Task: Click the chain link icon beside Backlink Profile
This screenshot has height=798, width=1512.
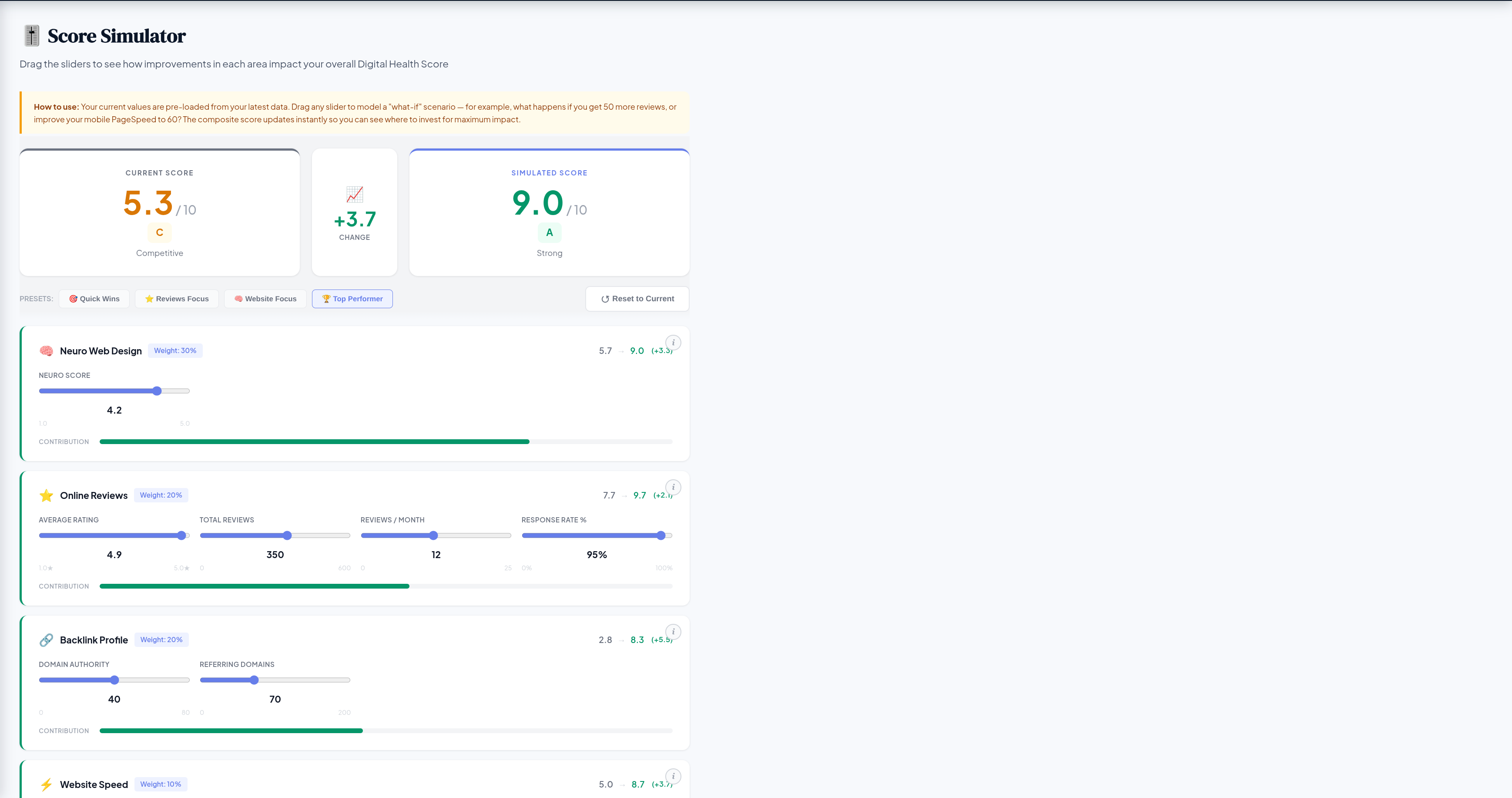Action: click(x=47, y=640)
